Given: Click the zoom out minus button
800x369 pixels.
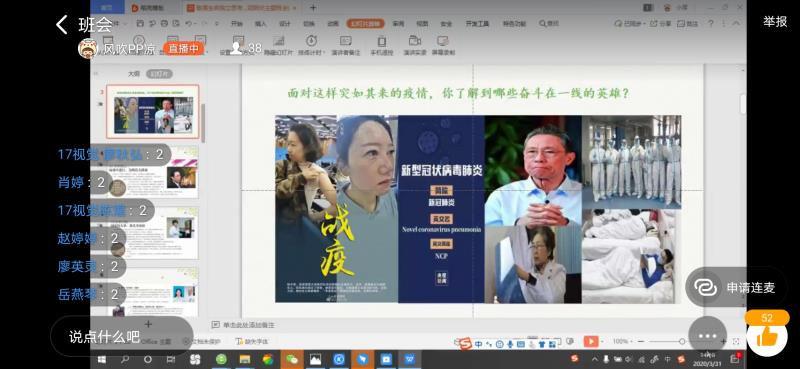Looking at the screenshot, I should [641, 341].
